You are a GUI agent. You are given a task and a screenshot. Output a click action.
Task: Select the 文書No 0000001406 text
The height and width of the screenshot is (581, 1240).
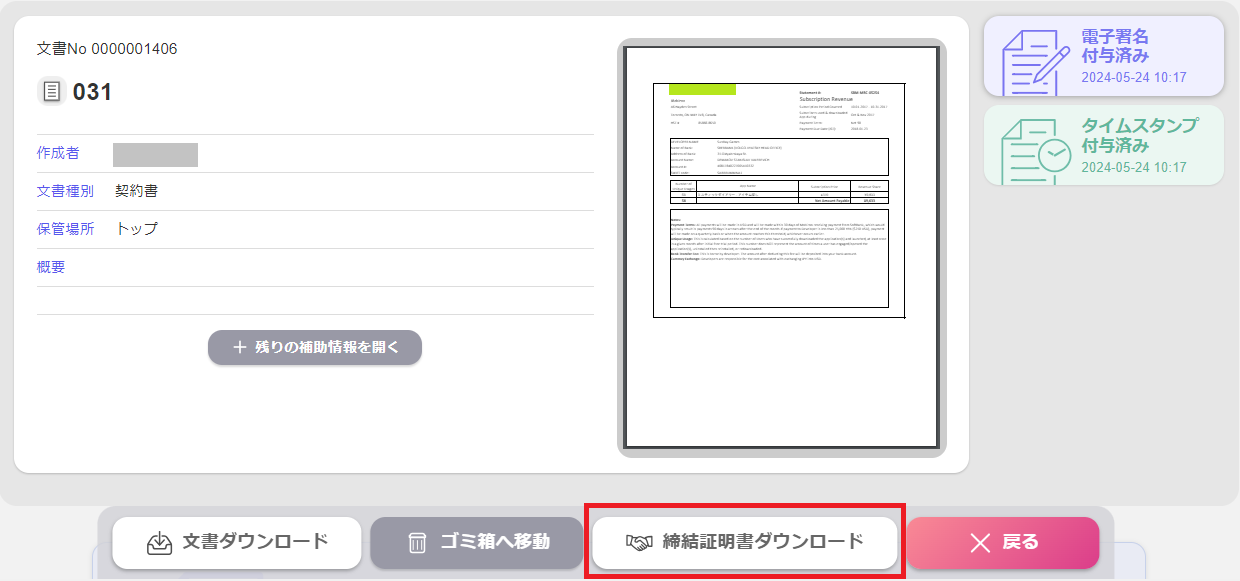click(x=107, y=49)
